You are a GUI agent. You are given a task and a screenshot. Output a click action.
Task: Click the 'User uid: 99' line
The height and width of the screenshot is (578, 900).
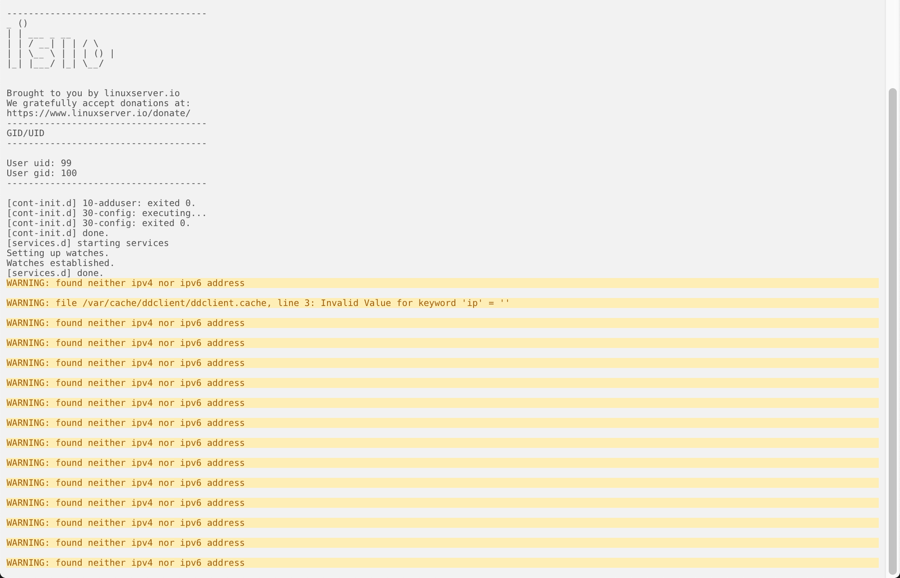pos(39,163)
